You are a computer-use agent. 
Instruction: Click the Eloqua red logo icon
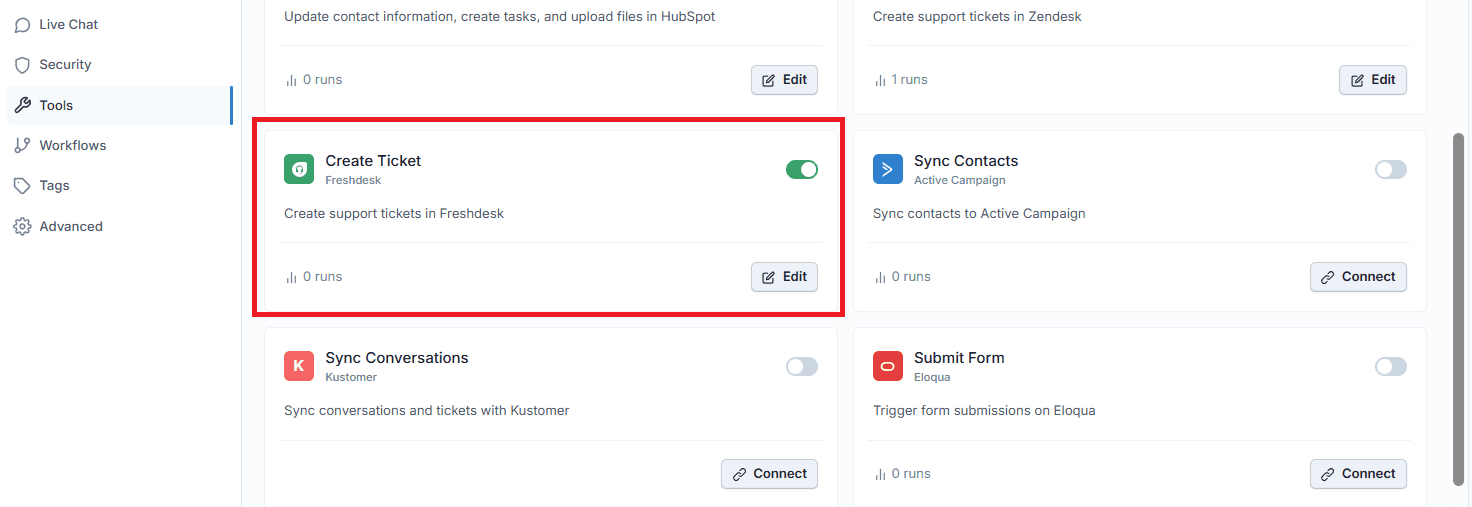[888, 367]
